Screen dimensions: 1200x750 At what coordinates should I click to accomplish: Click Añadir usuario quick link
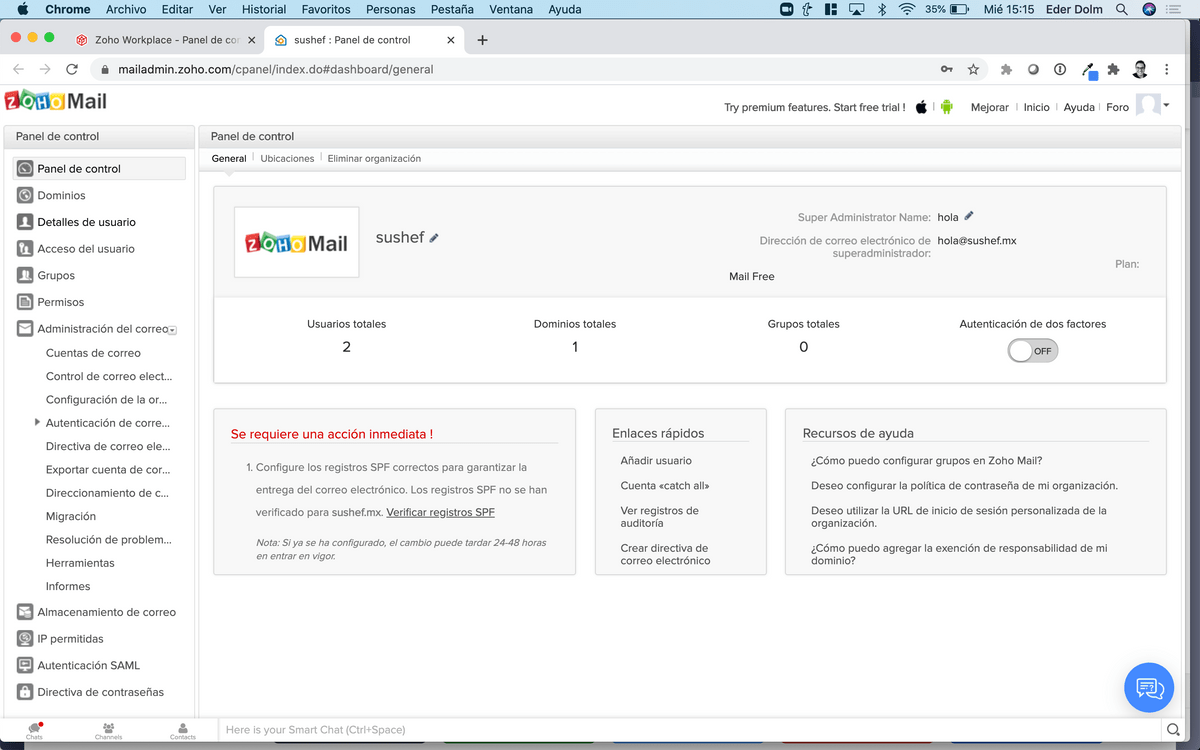tap(656, 460)
